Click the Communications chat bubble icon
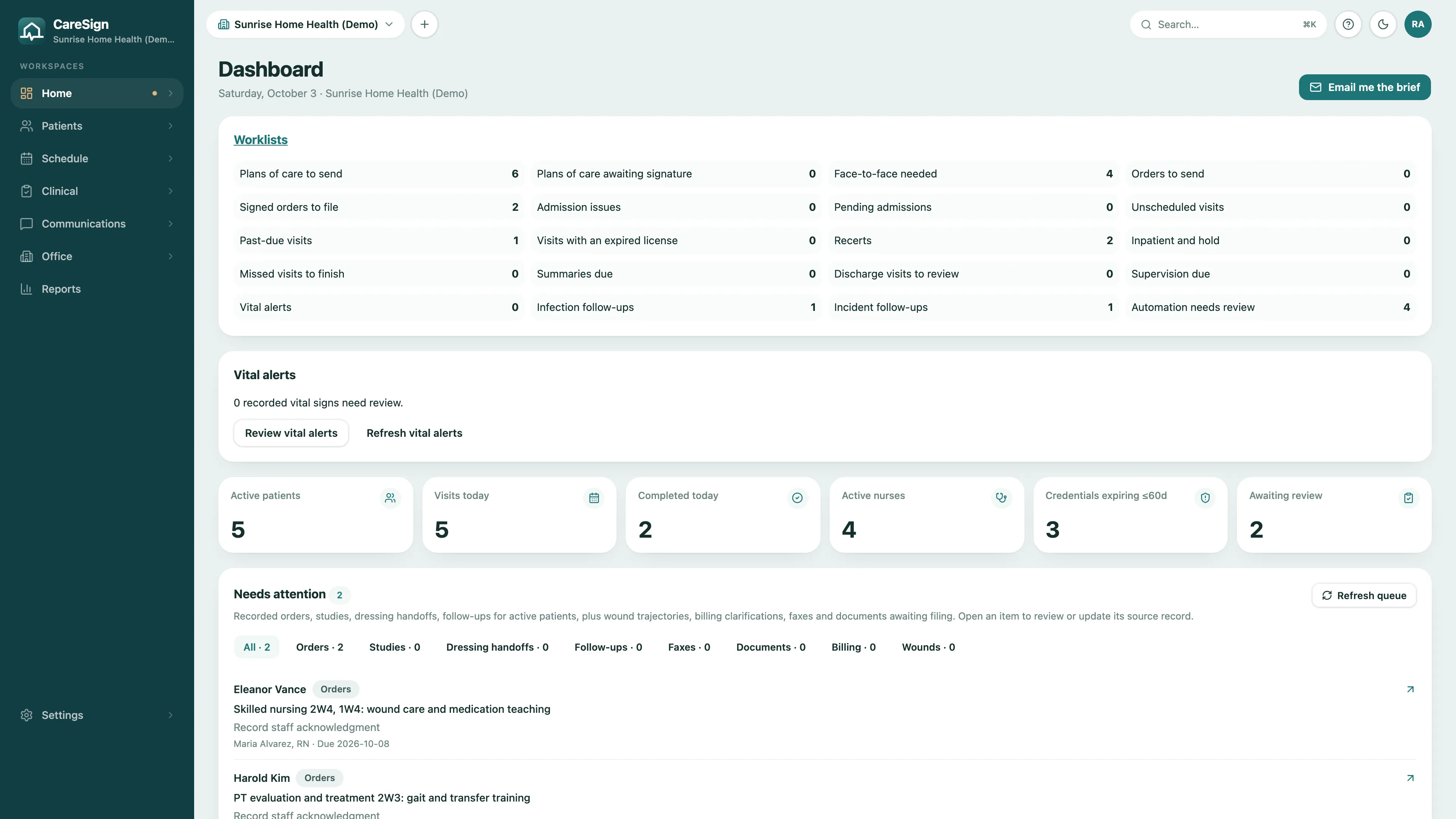This screenshot has height=819, width=1456. [x=27, y=224]
